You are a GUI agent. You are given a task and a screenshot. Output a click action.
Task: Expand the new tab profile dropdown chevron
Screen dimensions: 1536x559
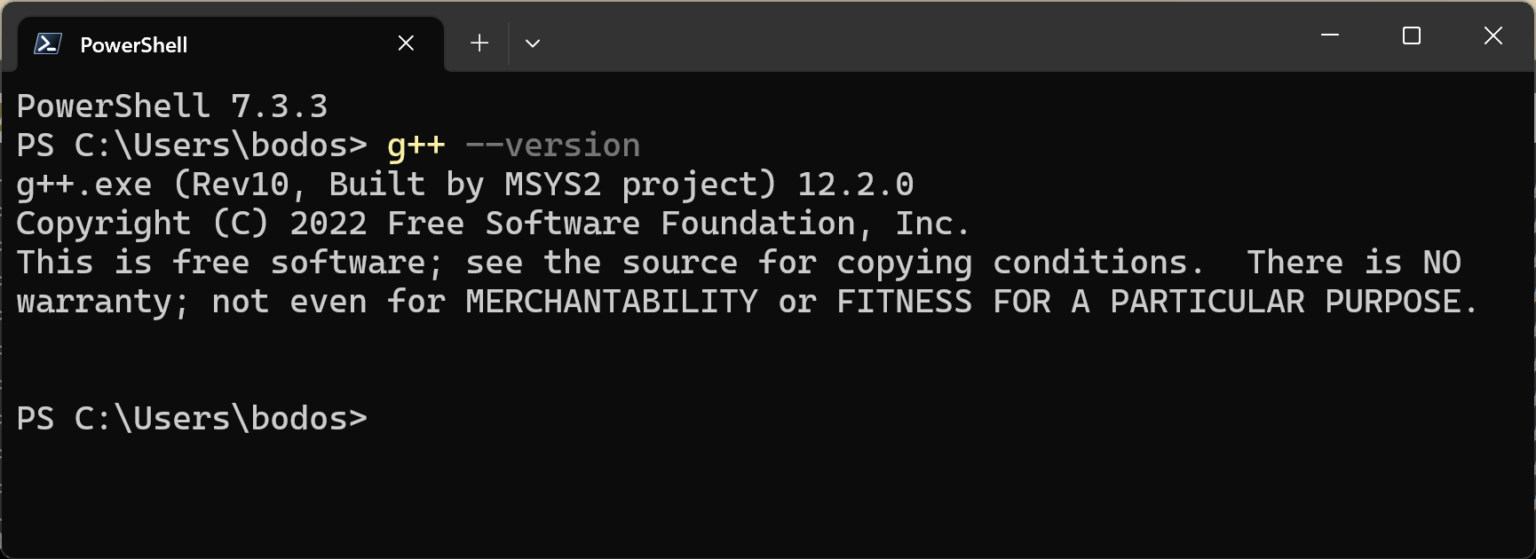click(532, 43)
